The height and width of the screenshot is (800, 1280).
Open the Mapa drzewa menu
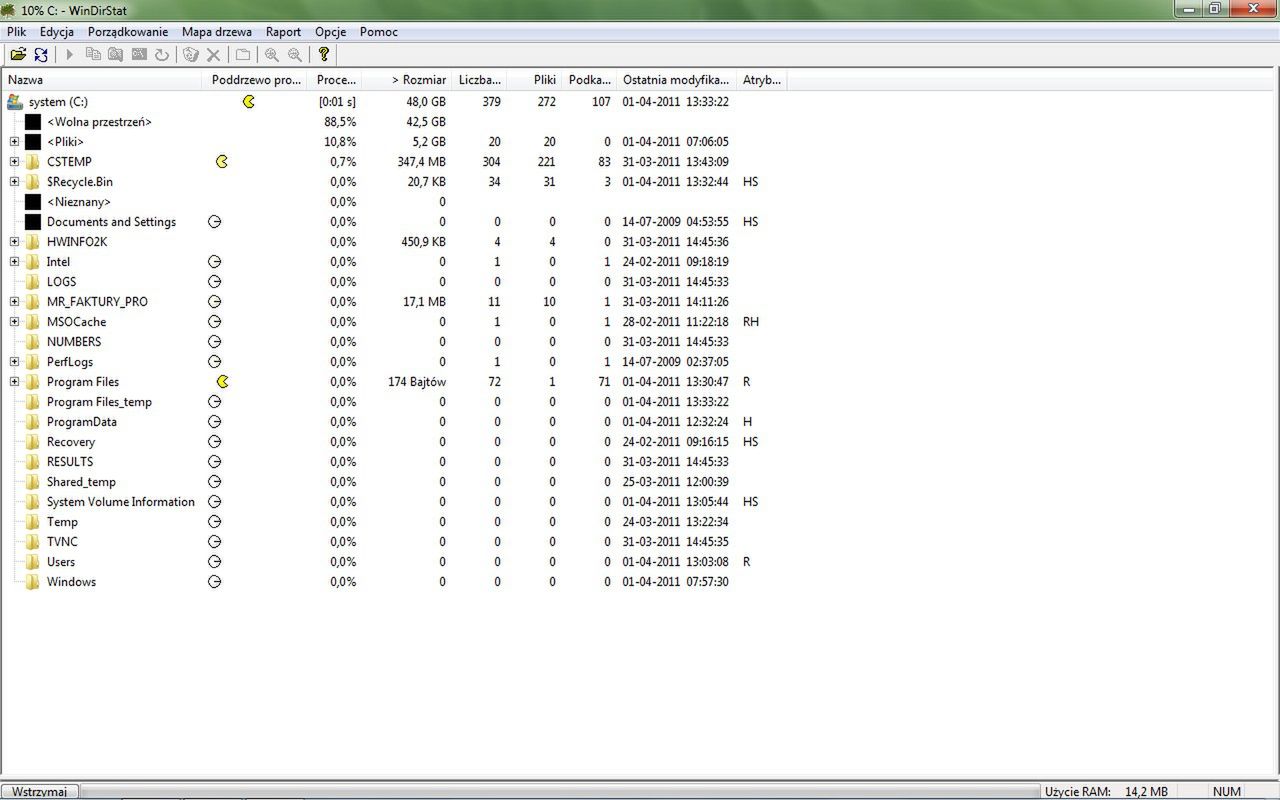(x=217, y=32)
